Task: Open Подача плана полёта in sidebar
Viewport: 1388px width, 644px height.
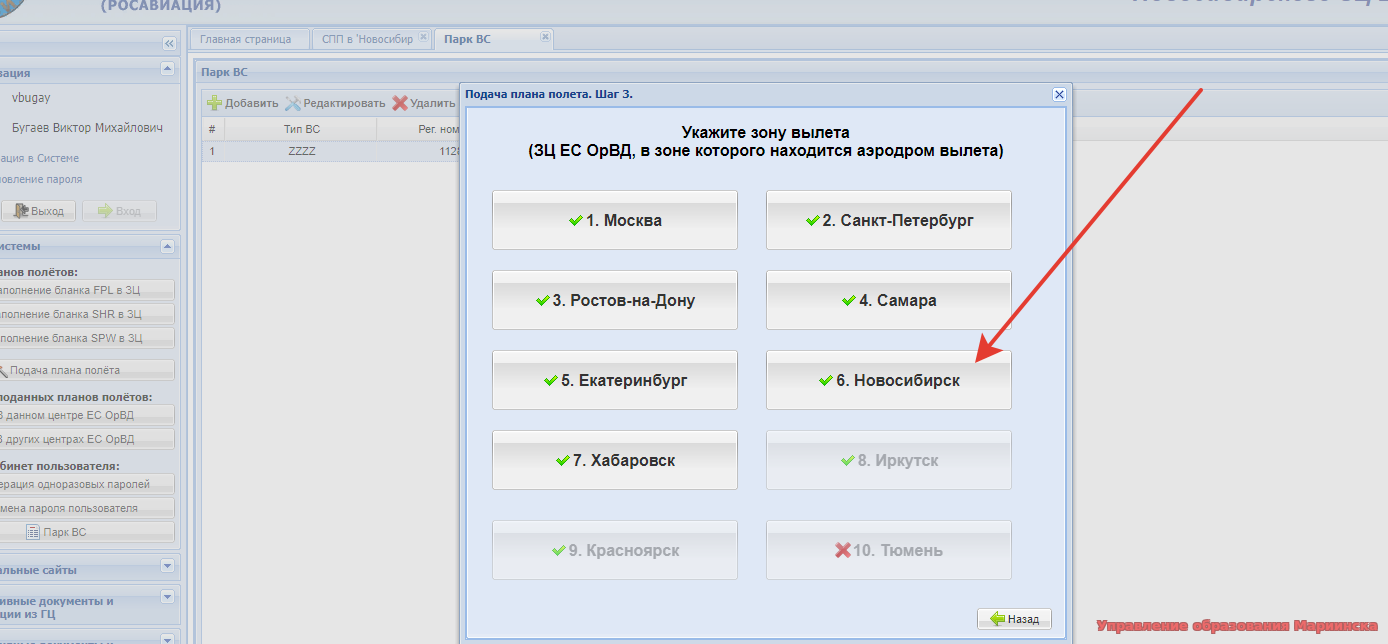Action: coord(85,370)
